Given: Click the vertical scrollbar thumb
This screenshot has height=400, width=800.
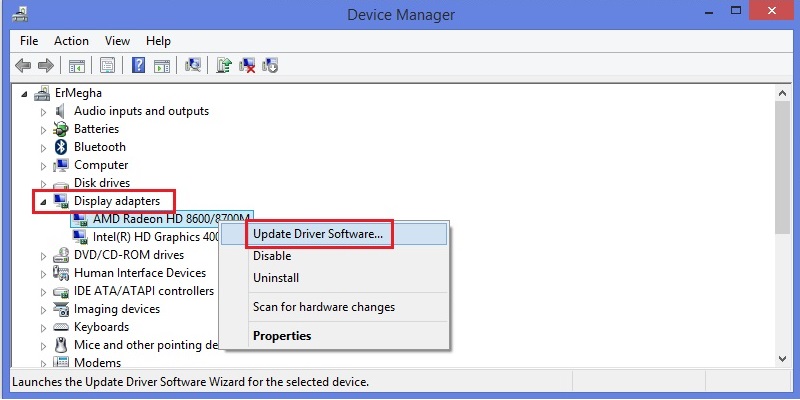Looking at the screenshot, I should [x=782, y=167].
